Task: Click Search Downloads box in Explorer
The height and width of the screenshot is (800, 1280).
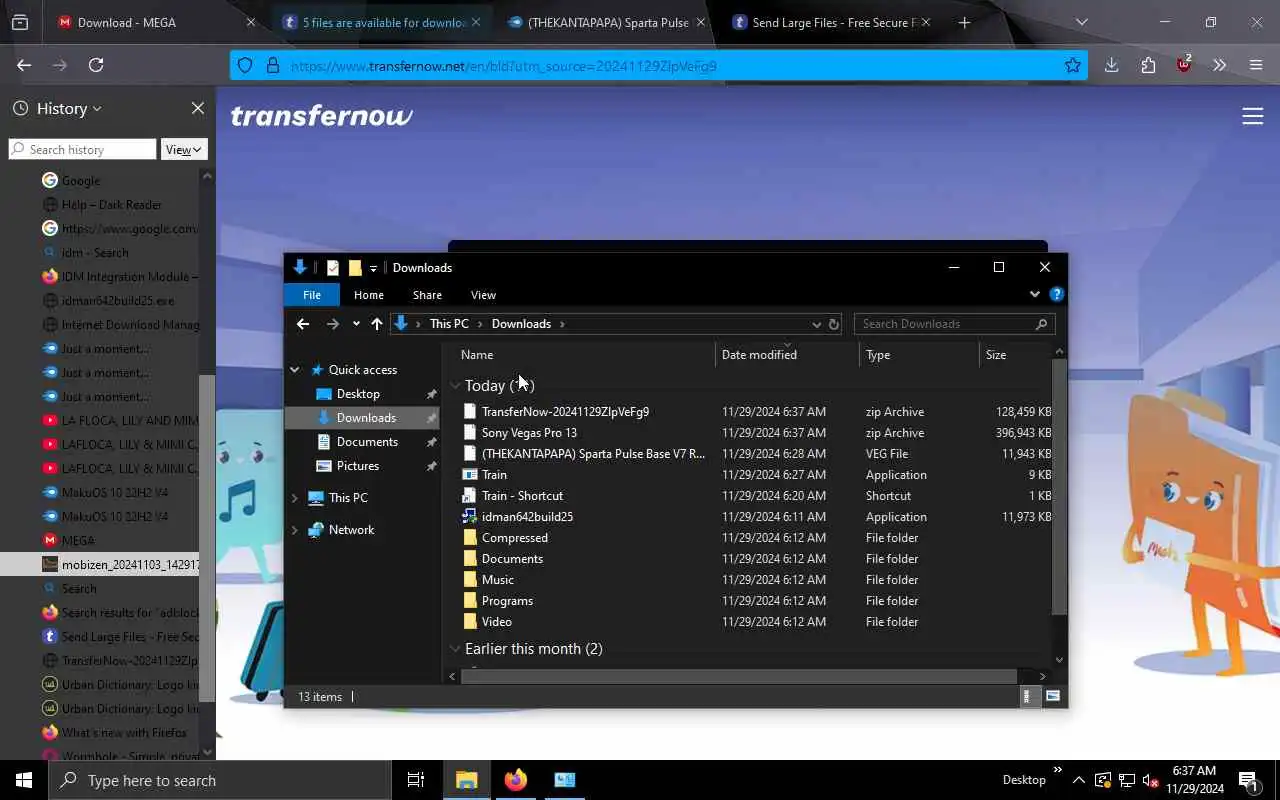Action: 954,324
